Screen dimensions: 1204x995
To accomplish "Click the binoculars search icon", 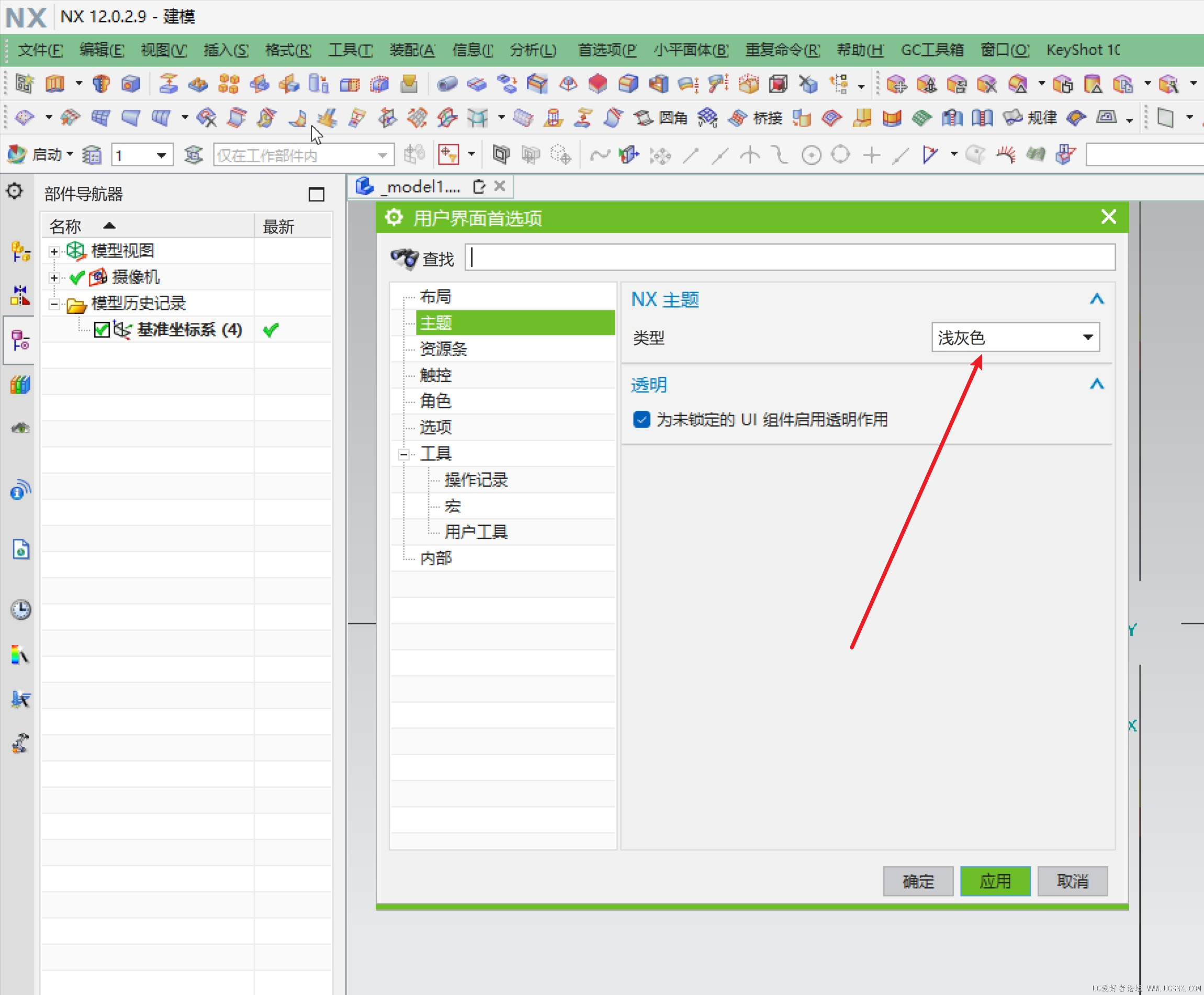I will (404, 259).
